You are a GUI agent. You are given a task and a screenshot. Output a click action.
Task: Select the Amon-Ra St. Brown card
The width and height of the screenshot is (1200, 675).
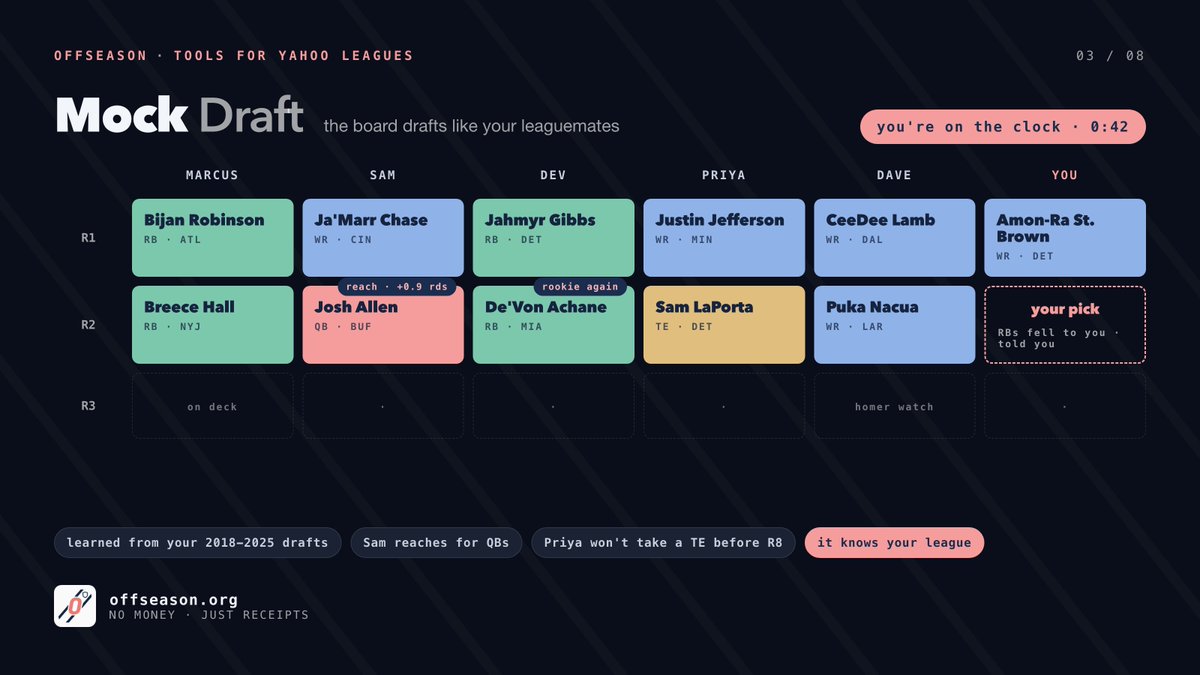click(1065, 238)
